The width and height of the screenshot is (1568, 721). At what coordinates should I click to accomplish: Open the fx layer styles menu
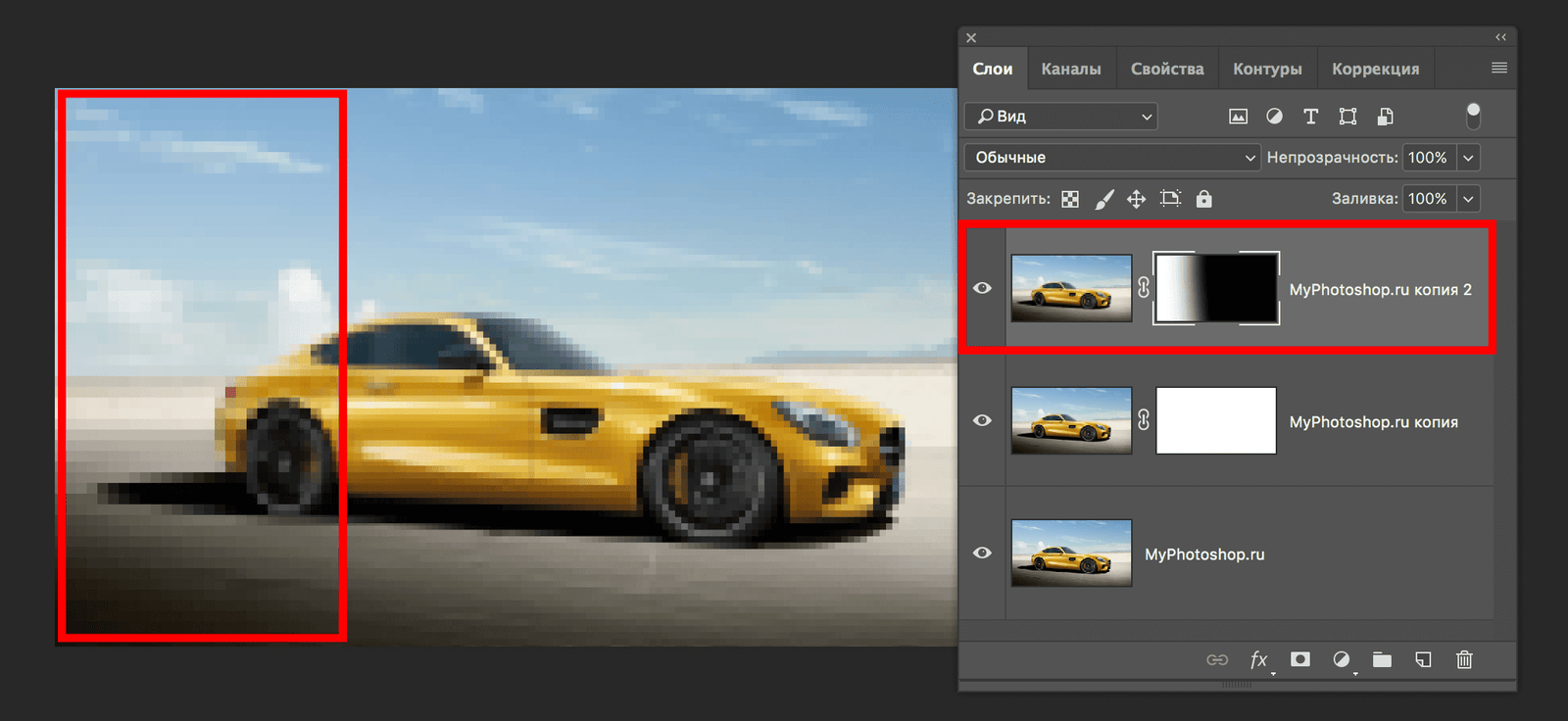click(1259, 659)
